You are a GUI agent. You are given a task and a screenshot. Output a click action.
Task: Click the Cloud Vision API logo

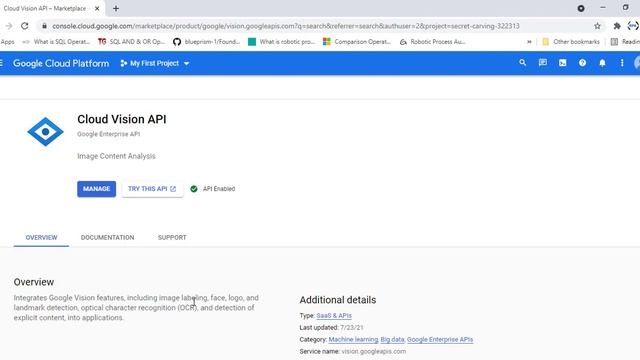[45, 131]
